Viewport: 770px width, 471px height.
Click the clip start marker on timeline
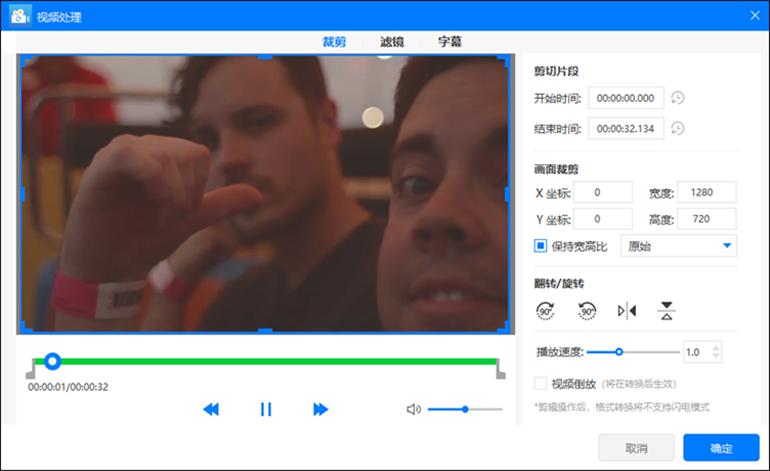click(30, 369)
